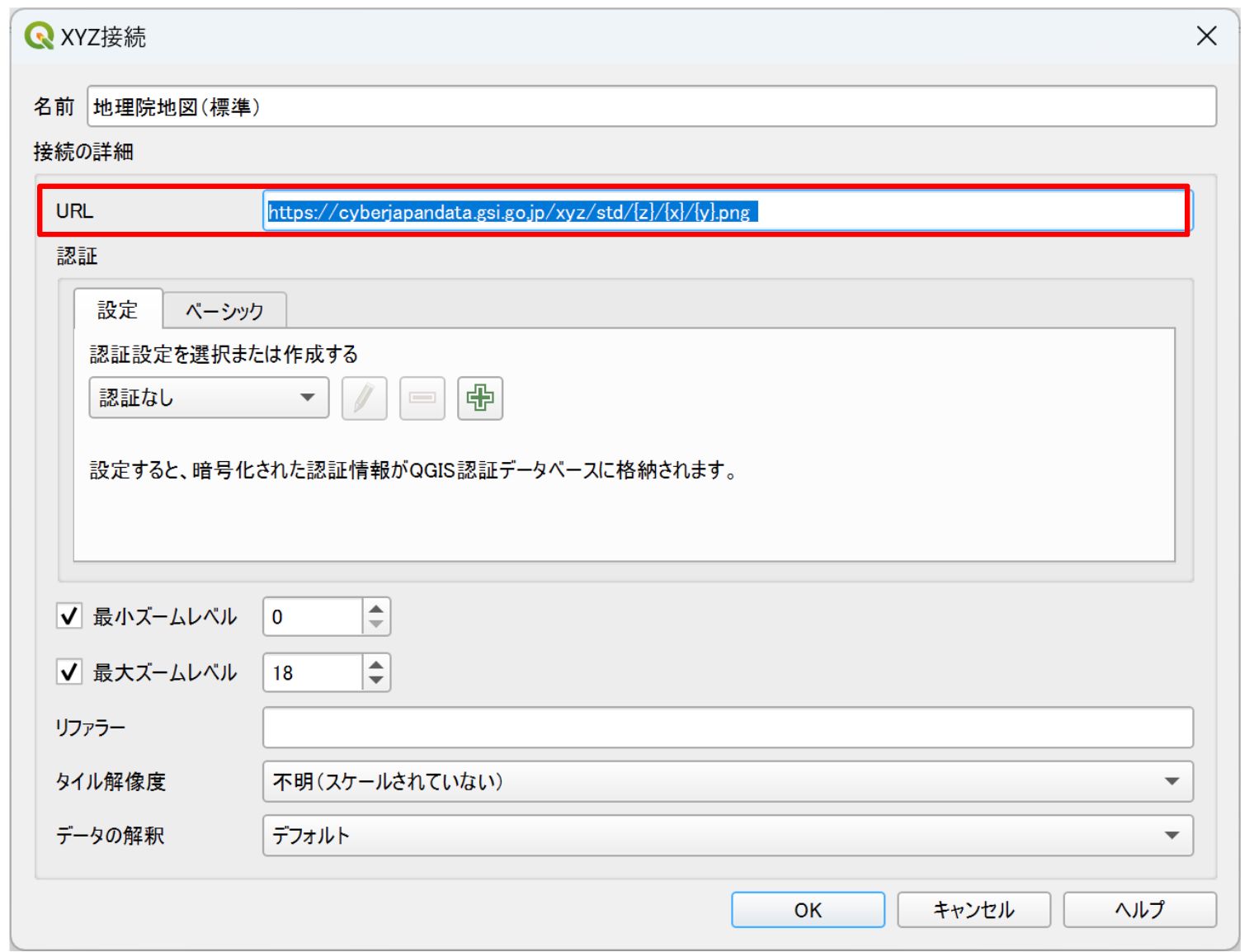The height and width of the screenshot is (952, 1254).
Task: Decrease the 最大ズームレベル value with the down arrow
Action: [376, 681]
